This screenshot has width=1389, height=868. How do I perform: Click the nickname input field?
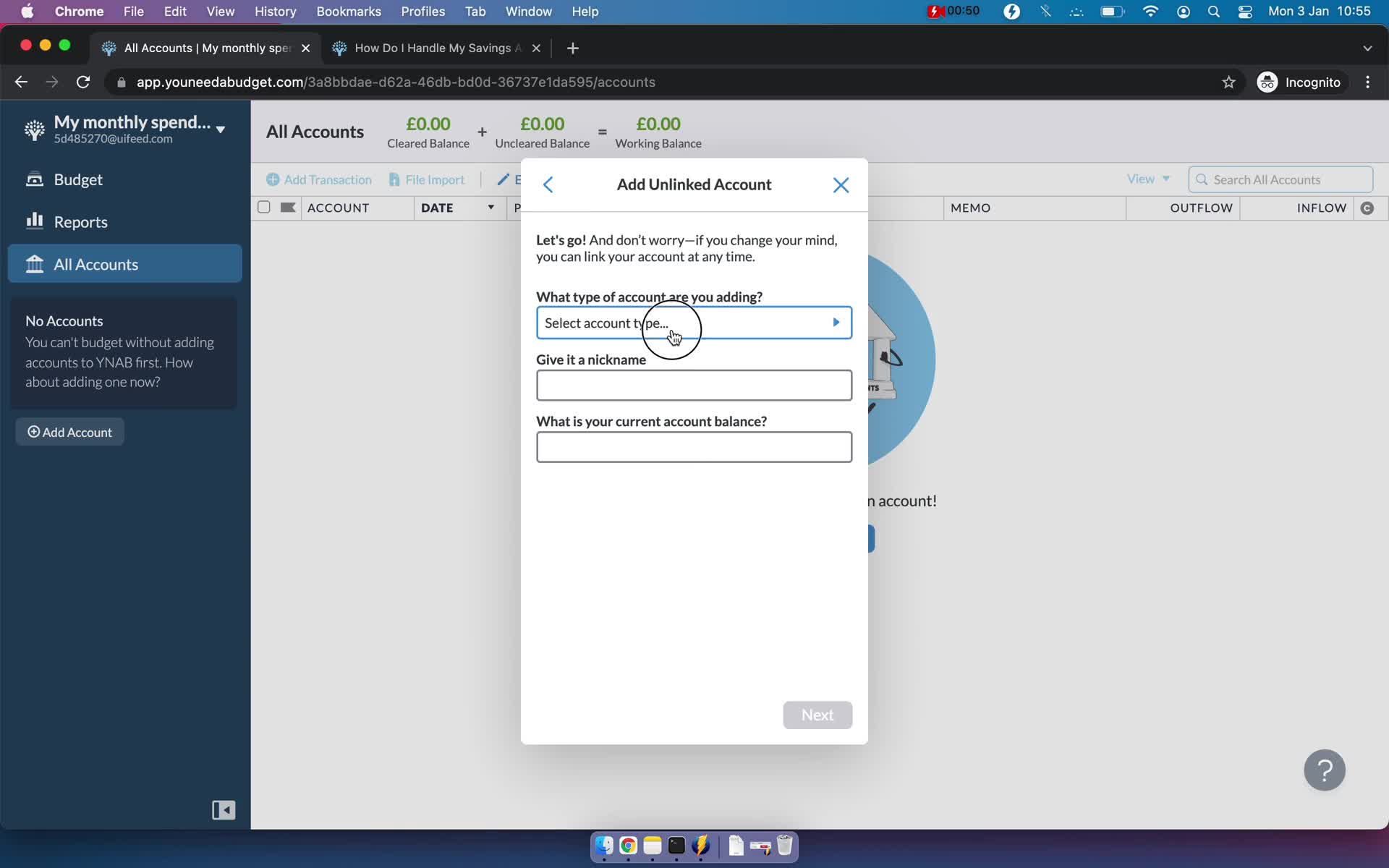(x=694, y=384)
